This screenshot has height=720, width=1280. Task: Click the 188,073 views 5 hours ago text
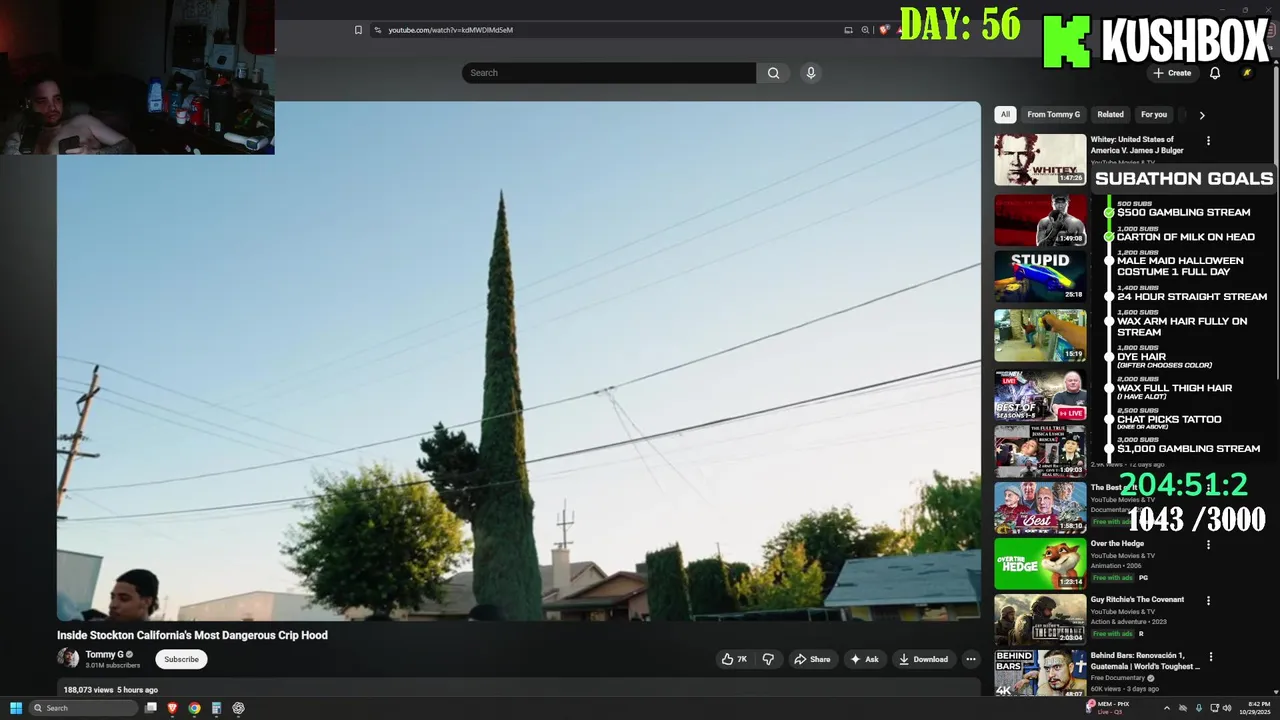tap(111, 690)
